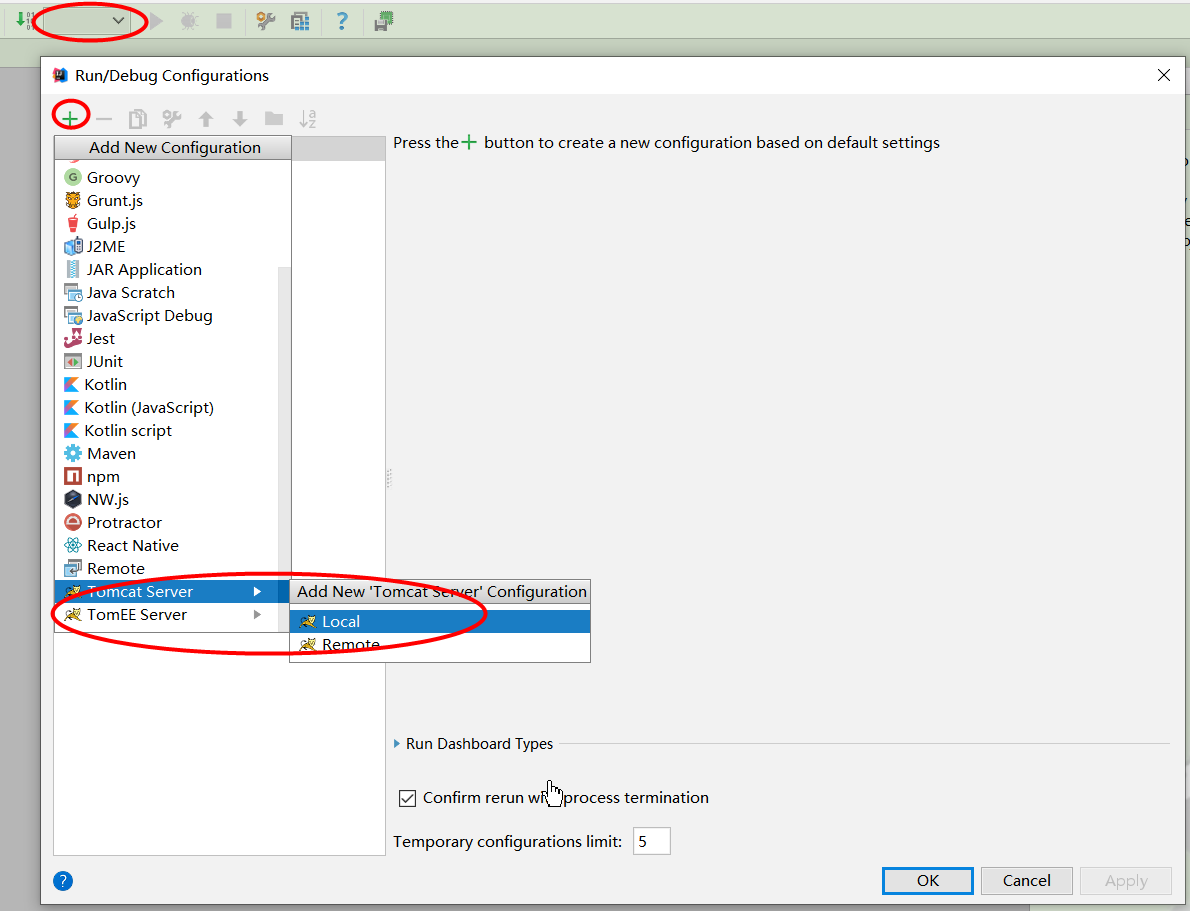Select JAR Application configuration type
The height and width of the screenshot is (911, 1190).
coord(167,270)
